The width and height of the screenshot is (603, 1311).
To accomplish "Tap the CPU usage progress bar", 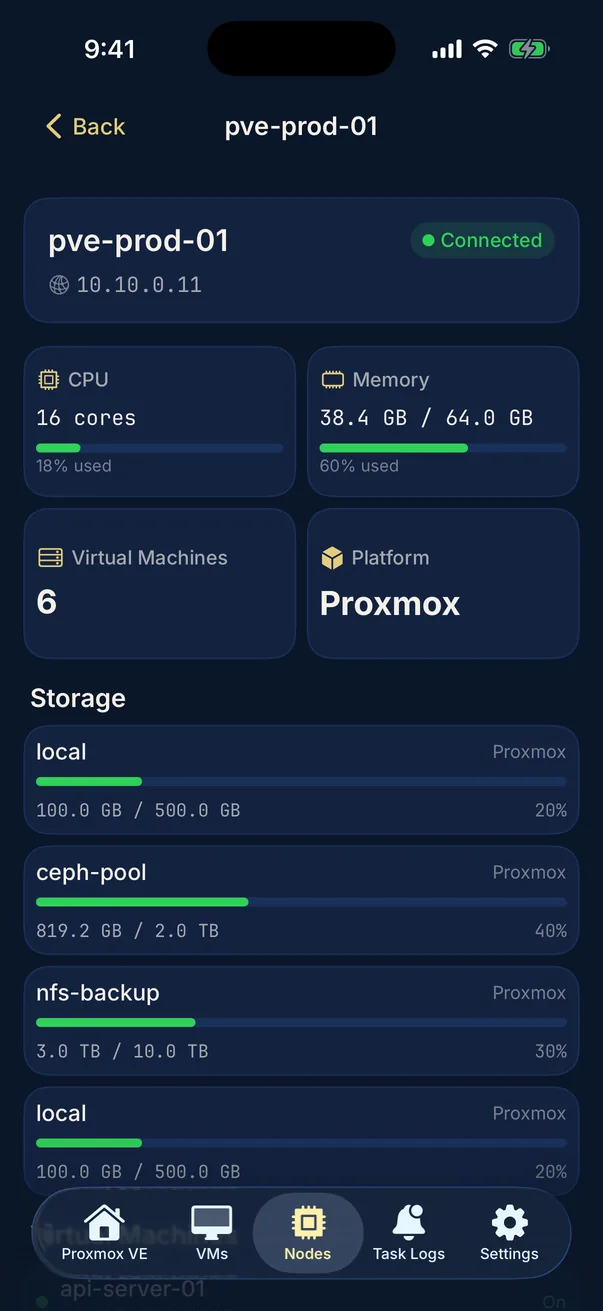I will [x=160, y=448].
